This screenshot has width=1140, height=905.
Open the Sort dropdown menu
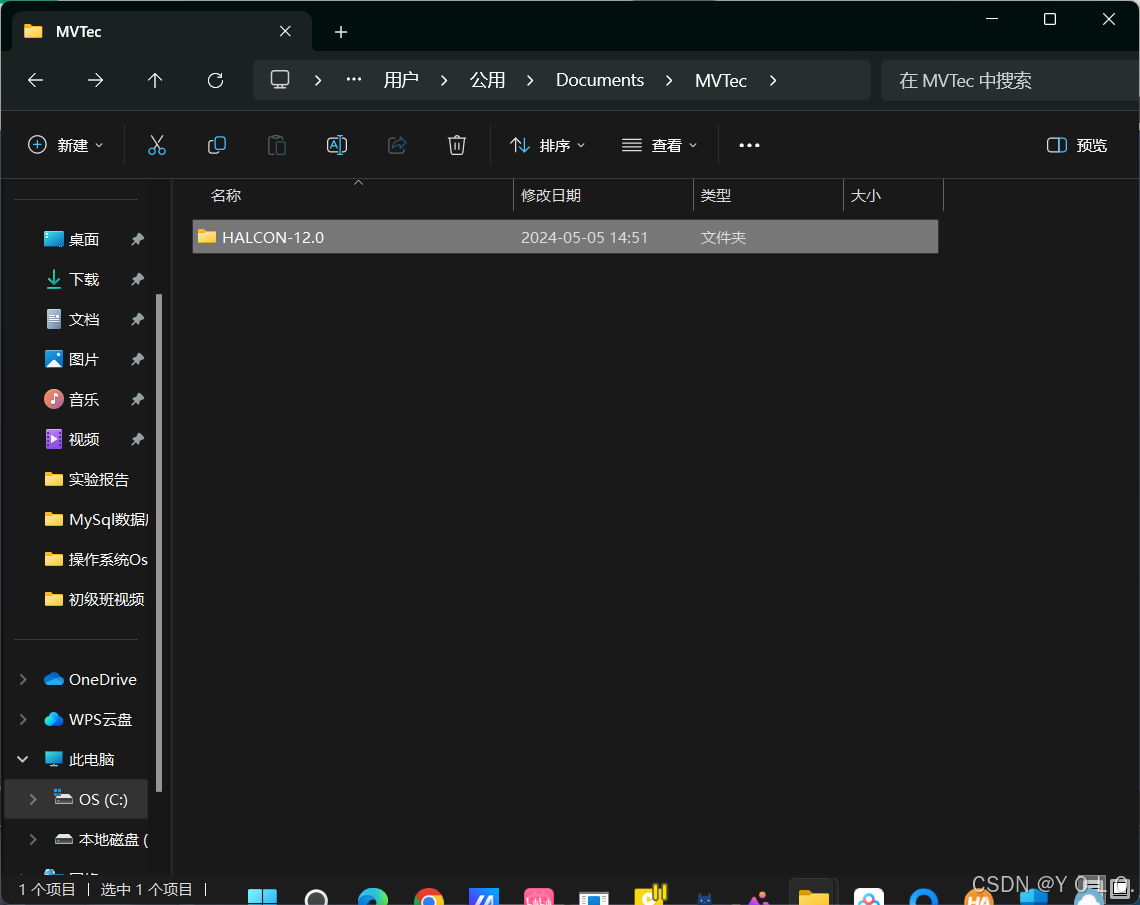(x=547, y=145)
